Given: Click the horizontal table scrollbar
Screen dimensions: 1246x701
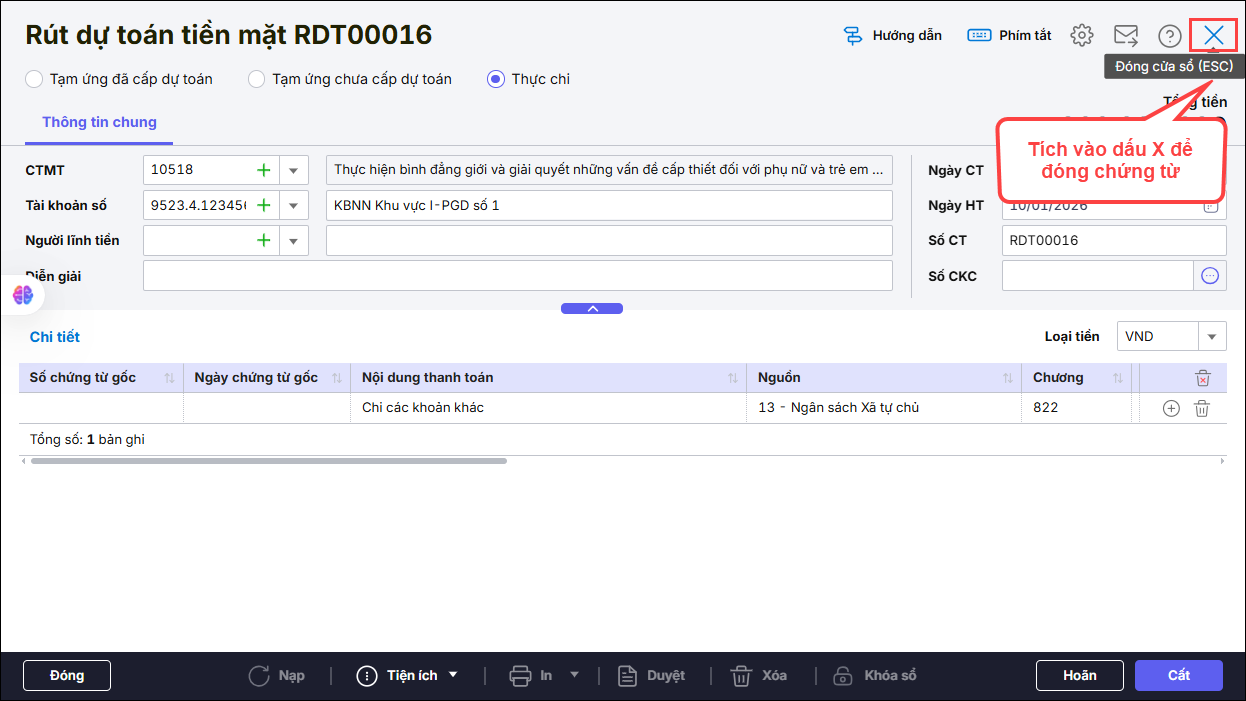Looking at the screenshot, I should tap(268, 461).
